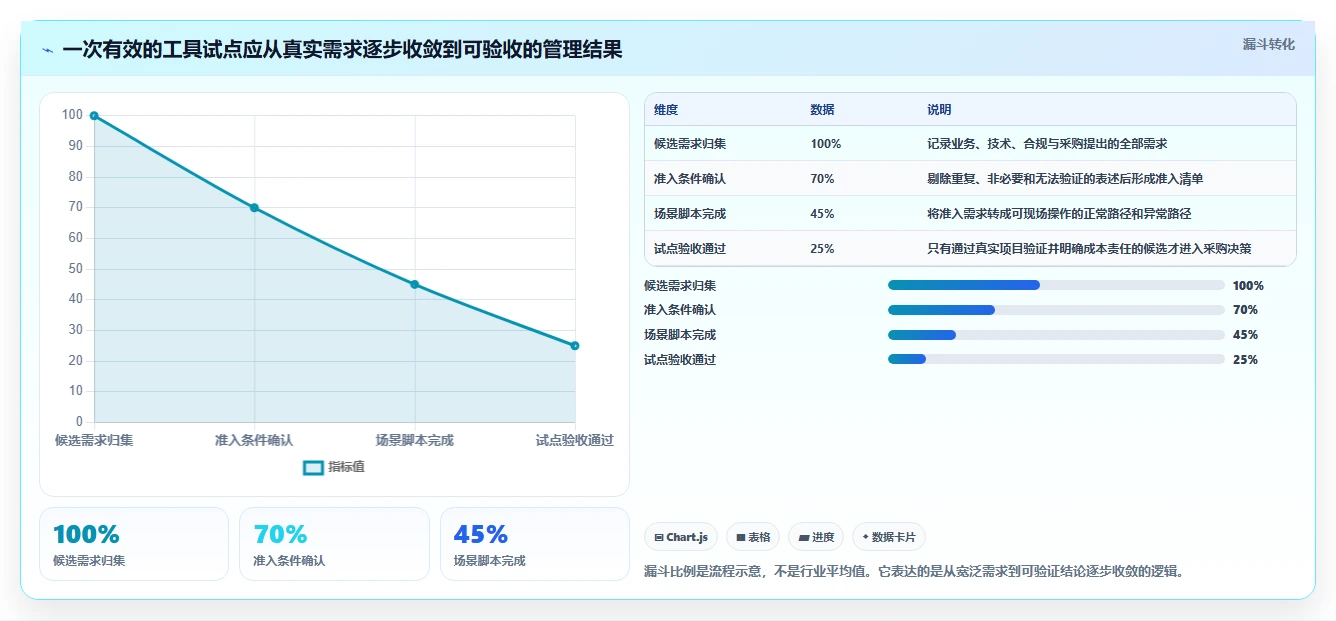Click the description starting 只有通过真实项目验证
Image resolution: width=1336 pixels, height=621 pixels.
click(x=1089, y=249)
